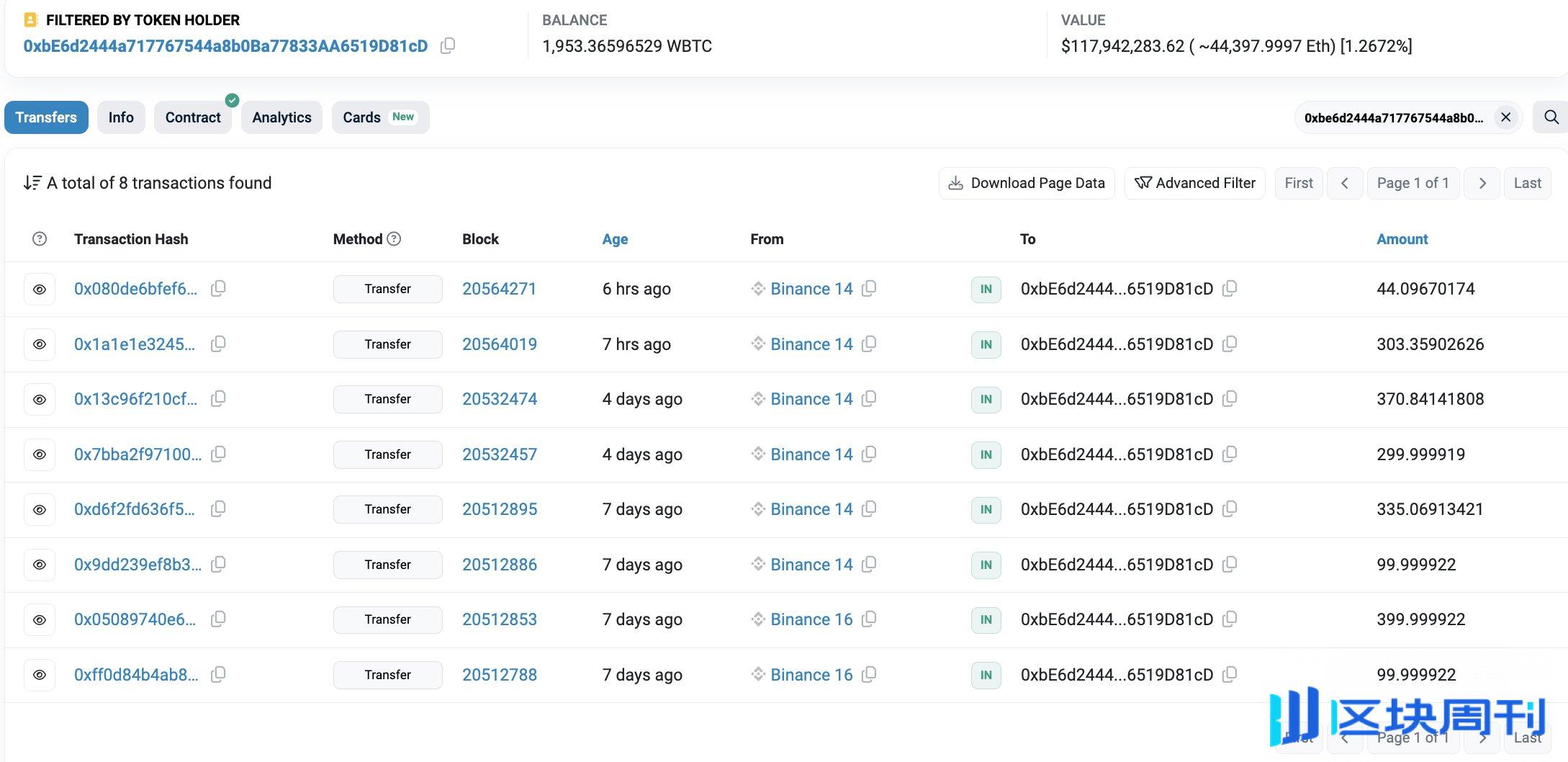This screenshot has height=762, width=1568.
Task: Toggle eye preview for 0xd6f2fd636f5... transaction
Action: [40, 509]
